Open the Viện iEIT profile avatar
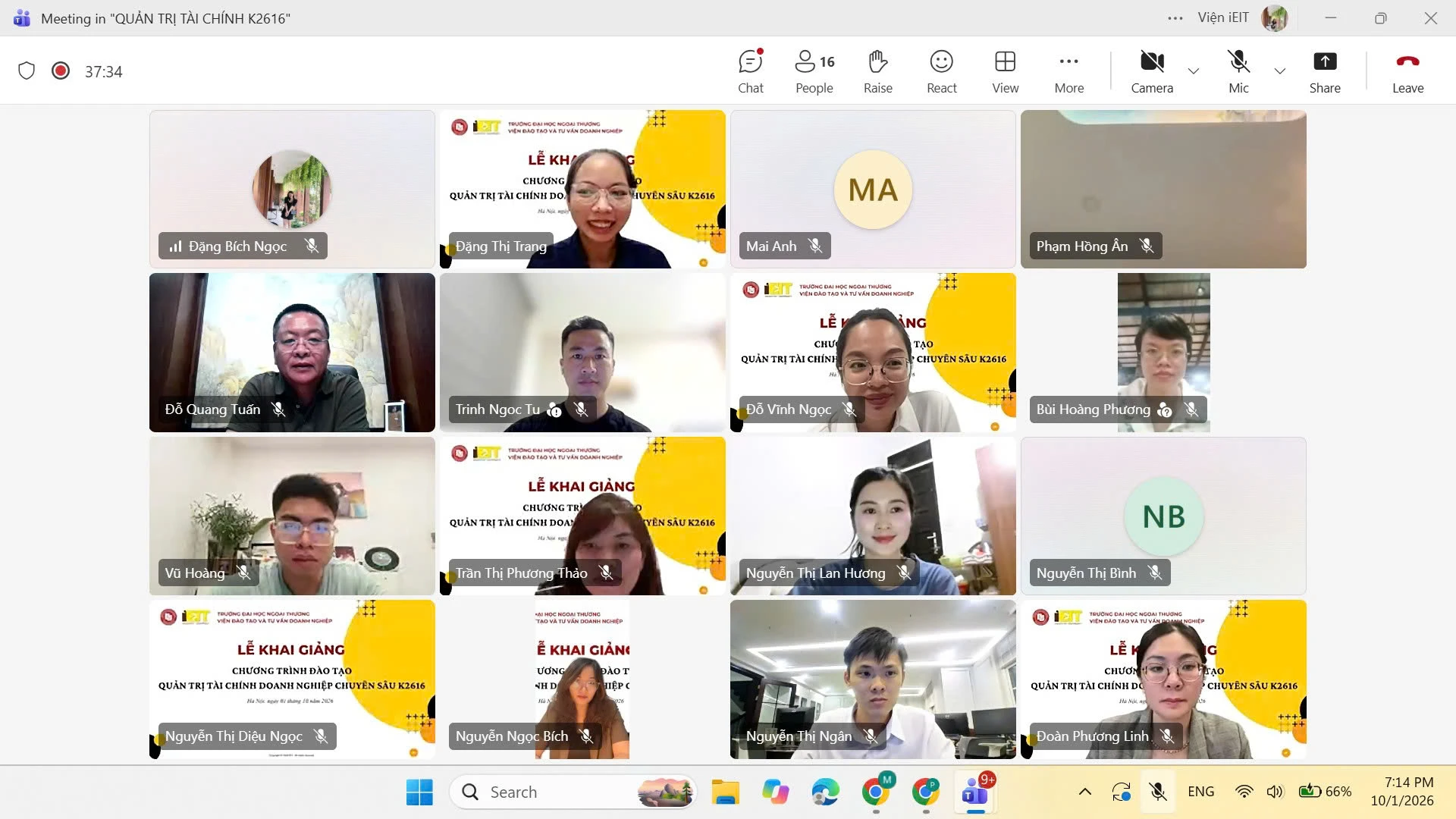This screenshot has width=1456, height=819. tap(1274, 18)
